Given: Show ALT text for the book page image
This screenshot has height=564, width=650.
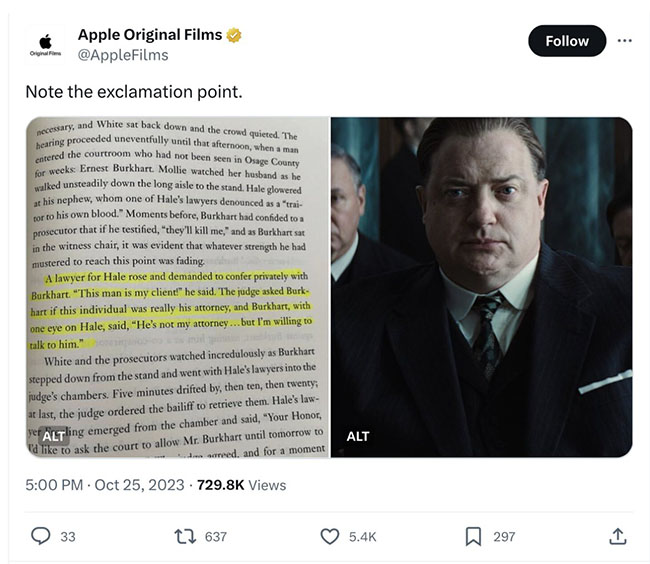Looking at the screenshot, I should coord(53,436).
